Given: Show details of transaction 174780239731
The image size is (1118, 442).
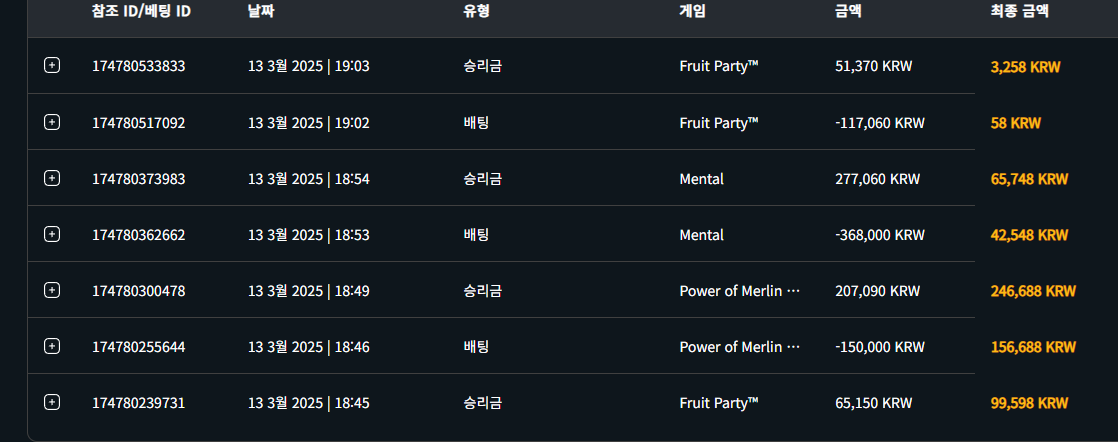Looking at the screenshot, I should tap(52, 402).
